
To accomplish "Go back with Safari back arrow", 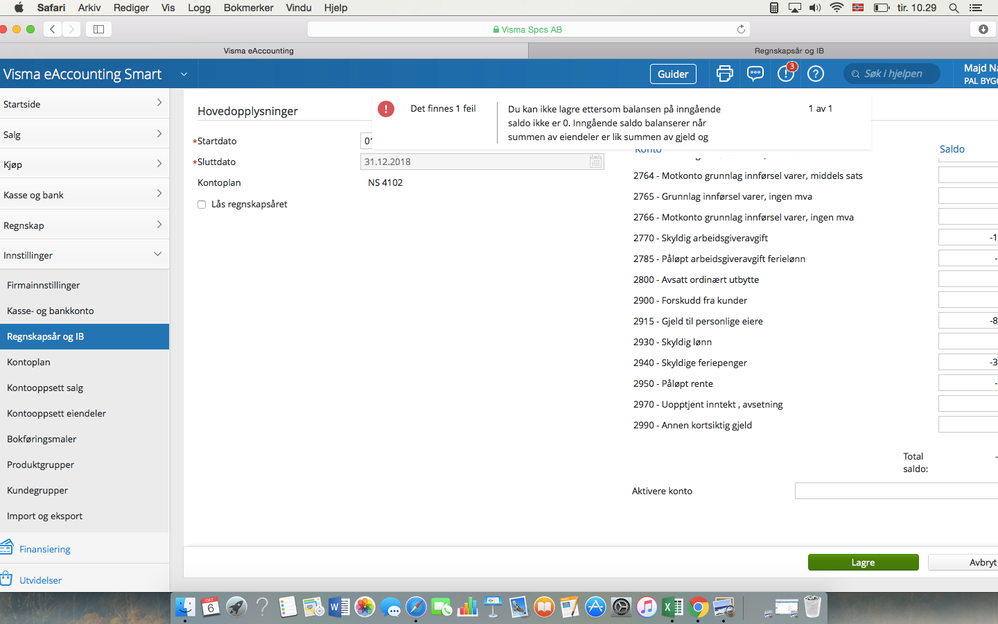I will pyautogui.click(x=53, y=29).
